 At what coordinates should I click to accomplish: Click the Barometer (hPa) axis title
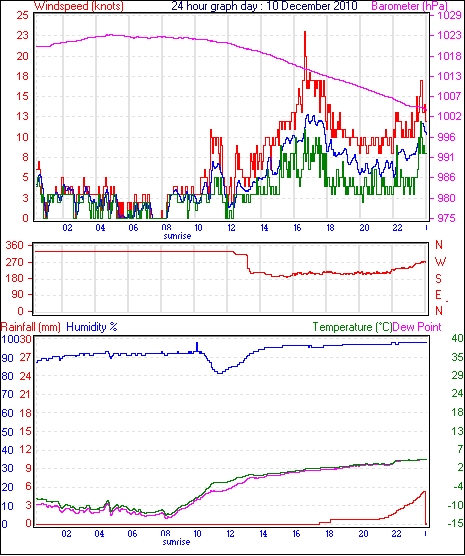(409, 6)
